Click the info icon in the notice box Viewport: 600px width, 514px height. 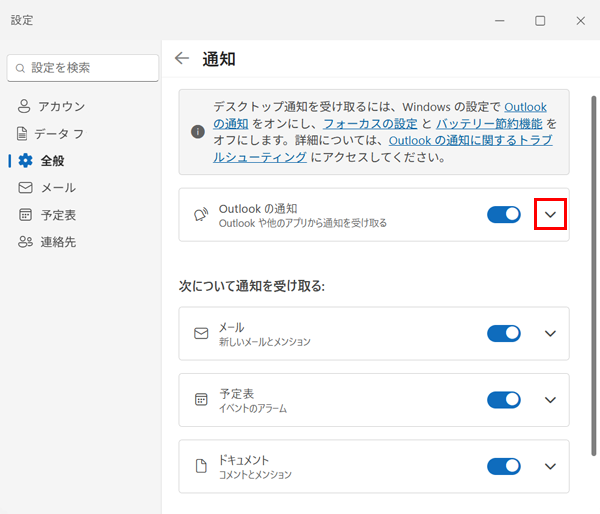198,132
